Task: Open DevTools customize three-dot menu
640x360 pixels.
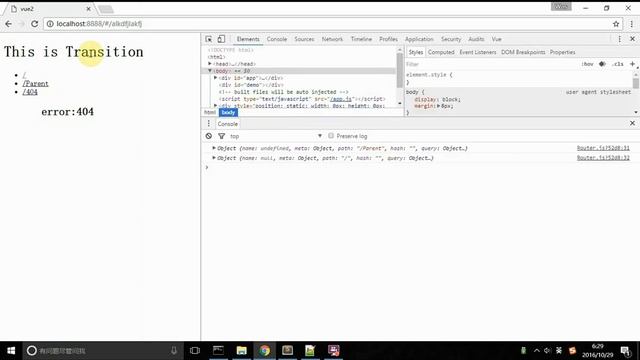Action: pos(619,39)
